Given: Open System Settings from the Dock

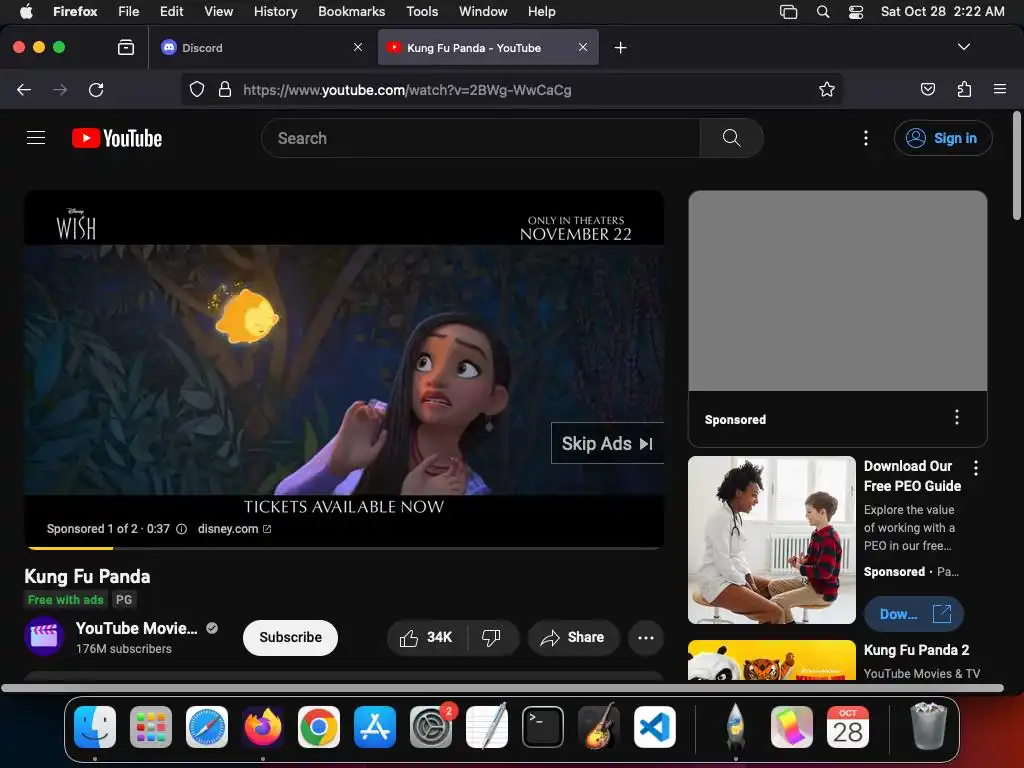Looking at the screenshot, I should 431,727.
